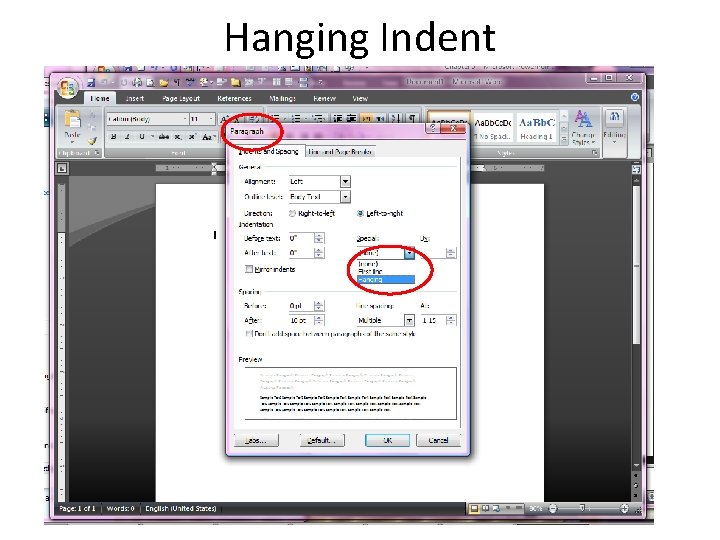Open the Mailings ribbon tab
720x540 pixels.
click(282, 98)
